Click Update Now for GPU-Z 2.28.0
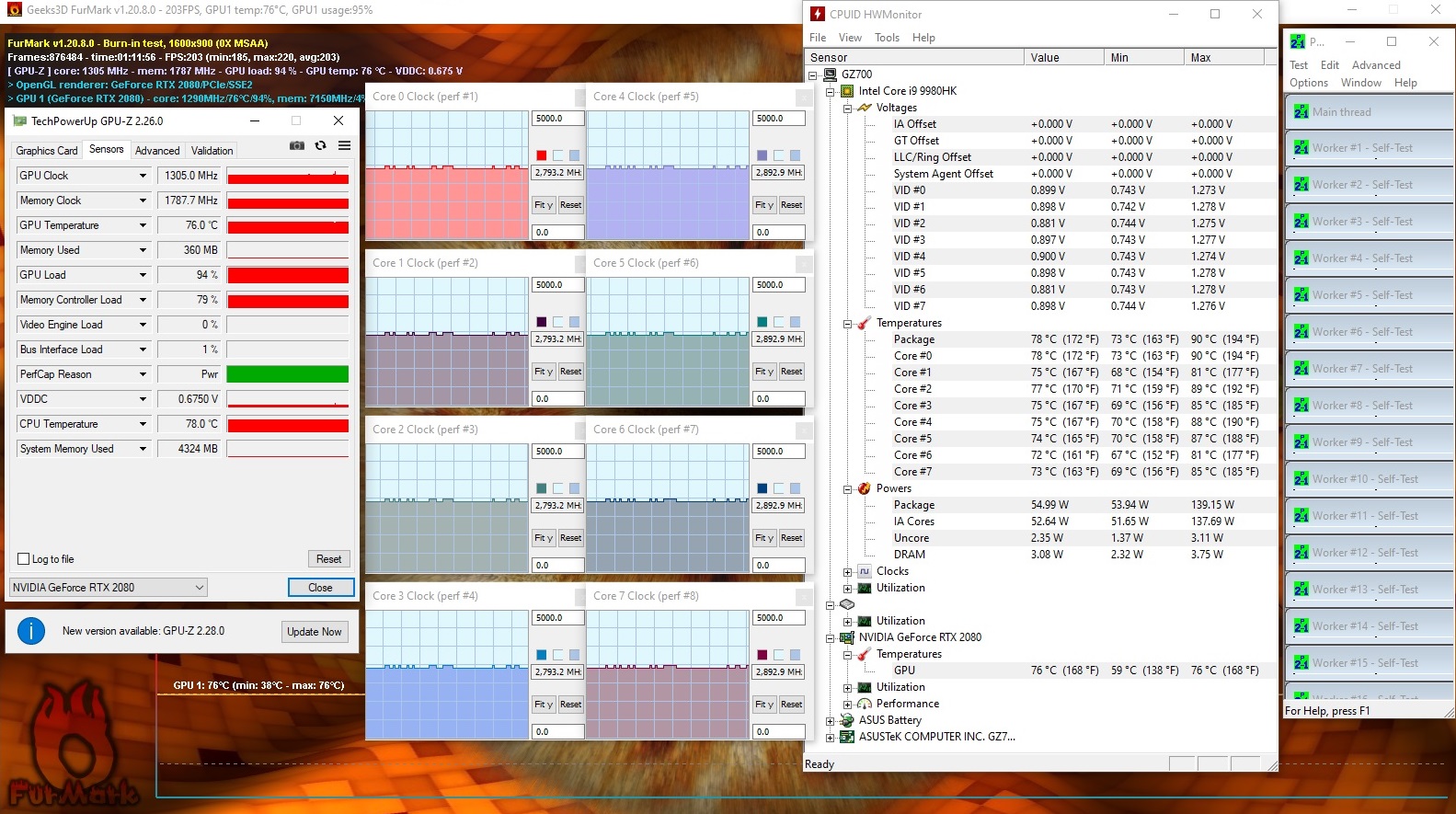 (315, 632)
